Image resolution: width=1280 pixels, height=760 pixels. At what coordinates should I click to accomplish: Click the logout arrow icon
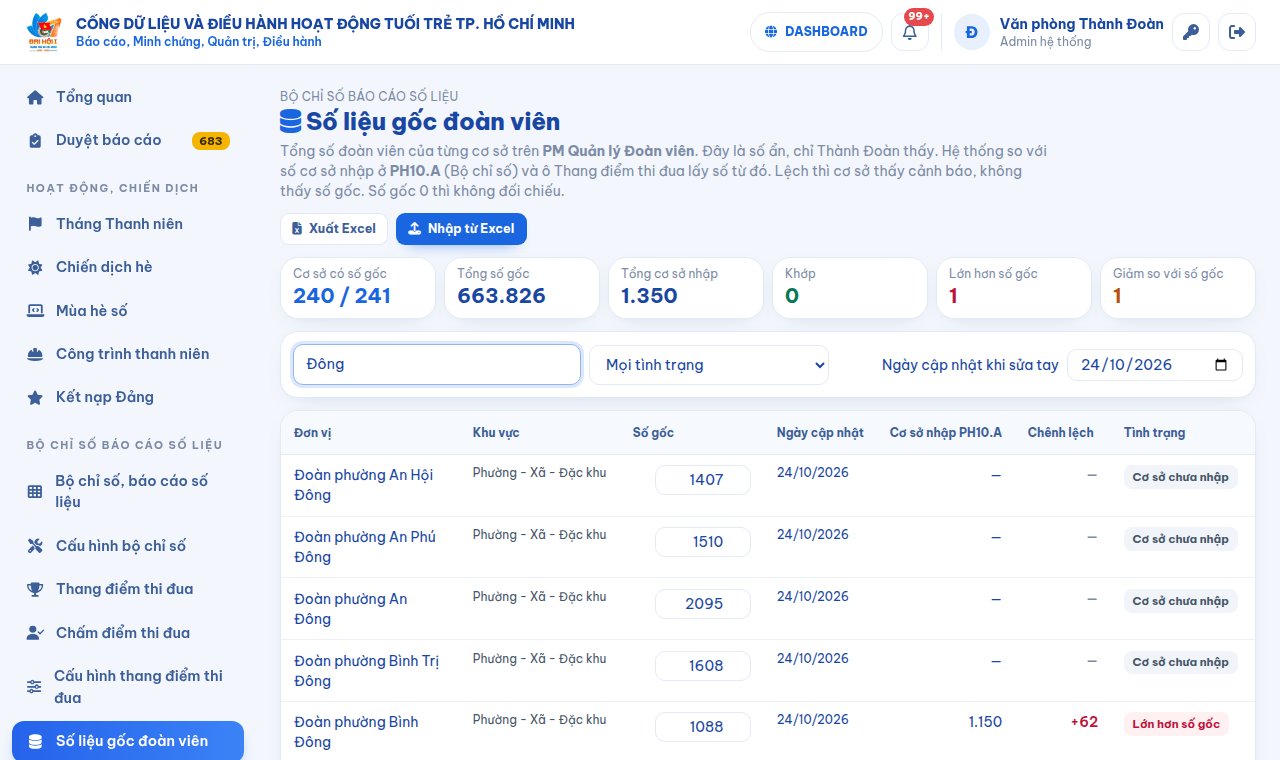(1237, 32)
